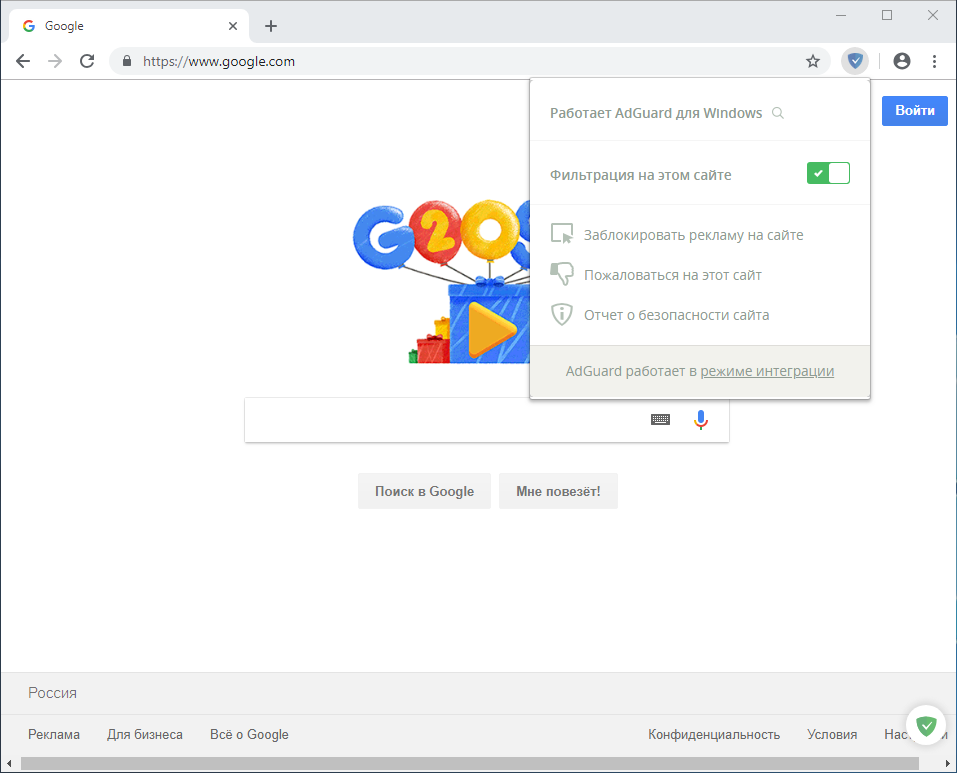The height and width of the screenshot is (773, 957).
Task: Click the "Поиск в Google" button
Action: coord(424,491)
